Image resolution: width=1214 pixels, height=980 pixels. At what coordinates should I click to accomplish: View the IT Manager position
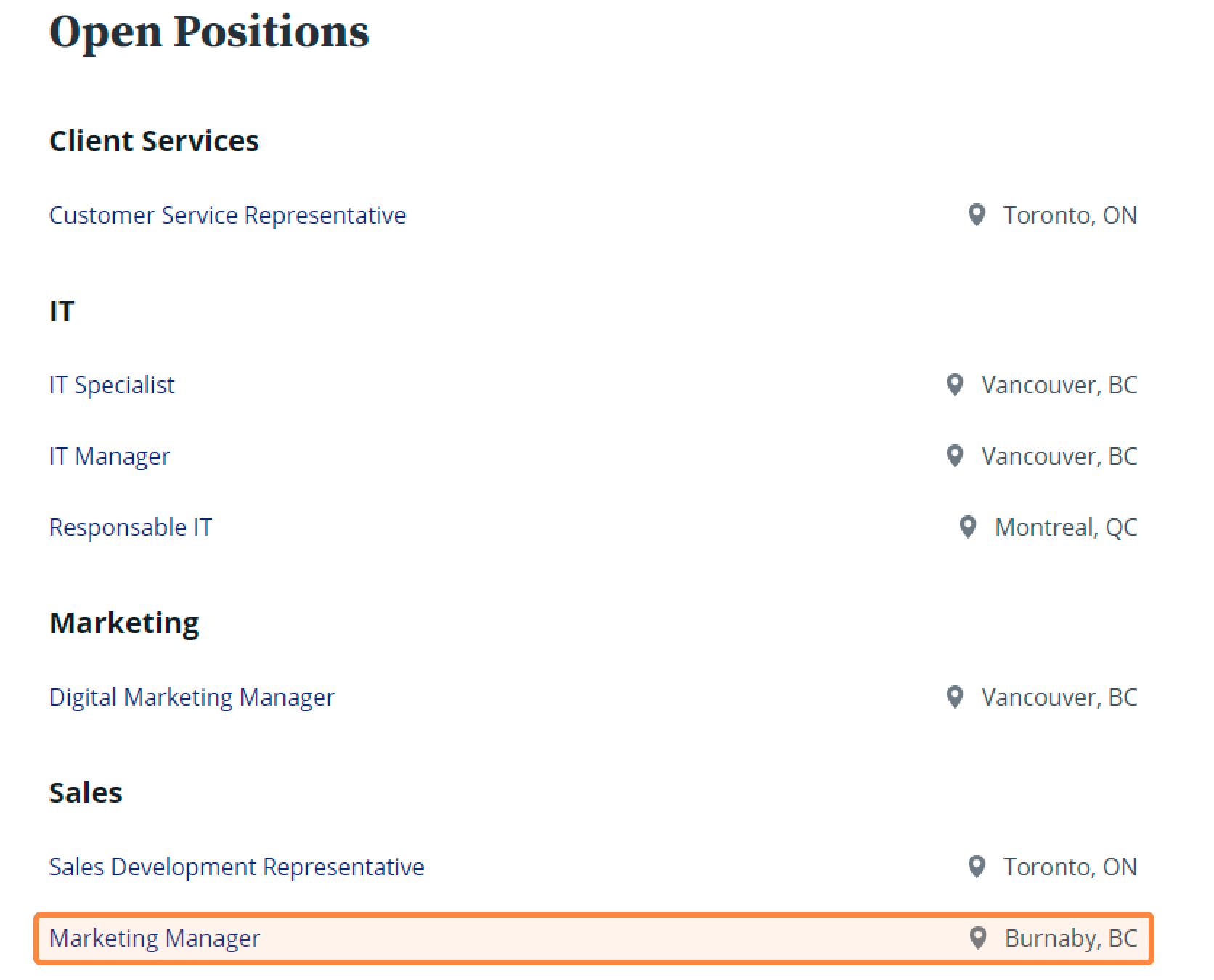coord(110,457)
